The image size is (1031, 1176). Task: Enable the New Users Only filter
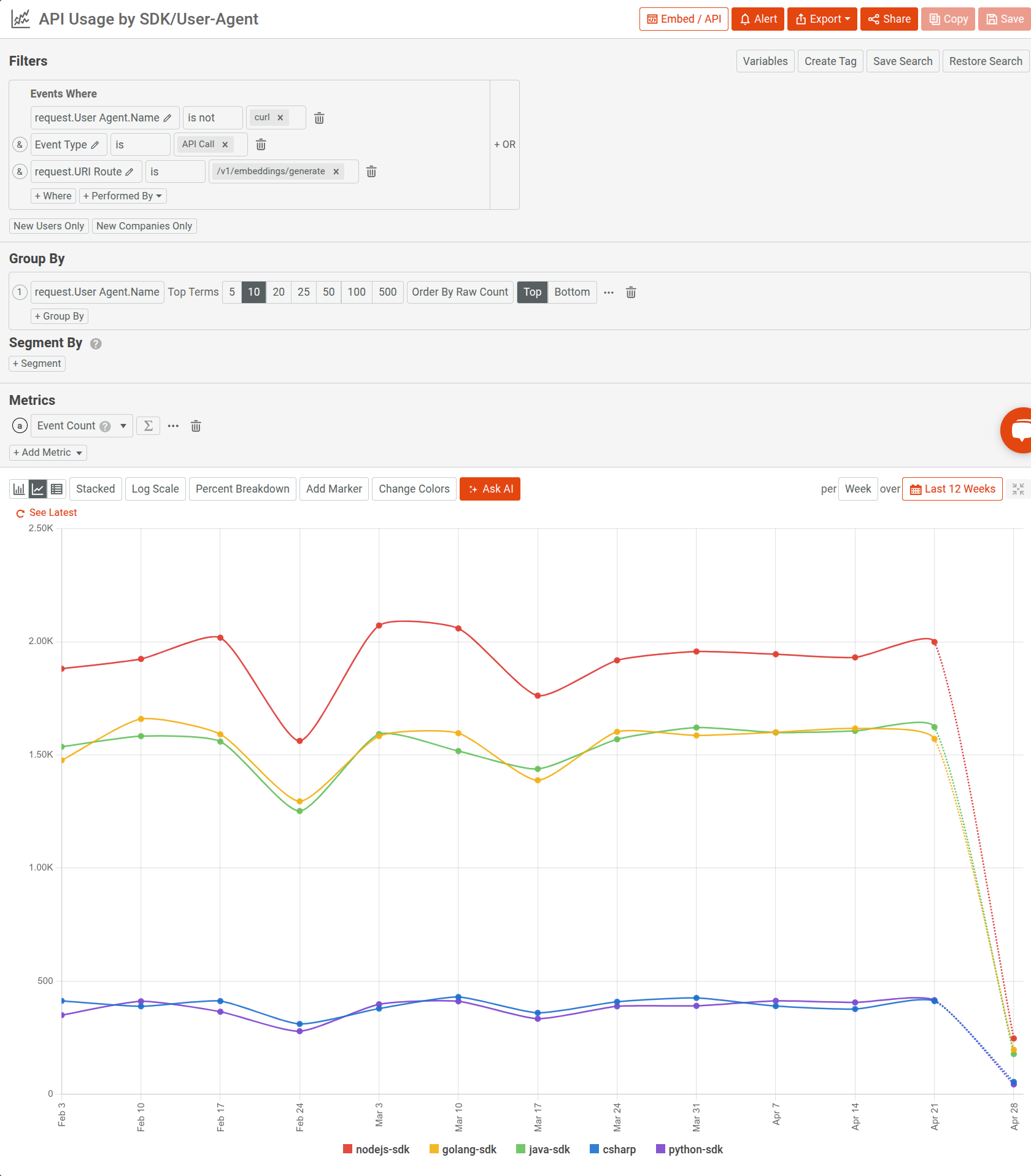[48, 226]
